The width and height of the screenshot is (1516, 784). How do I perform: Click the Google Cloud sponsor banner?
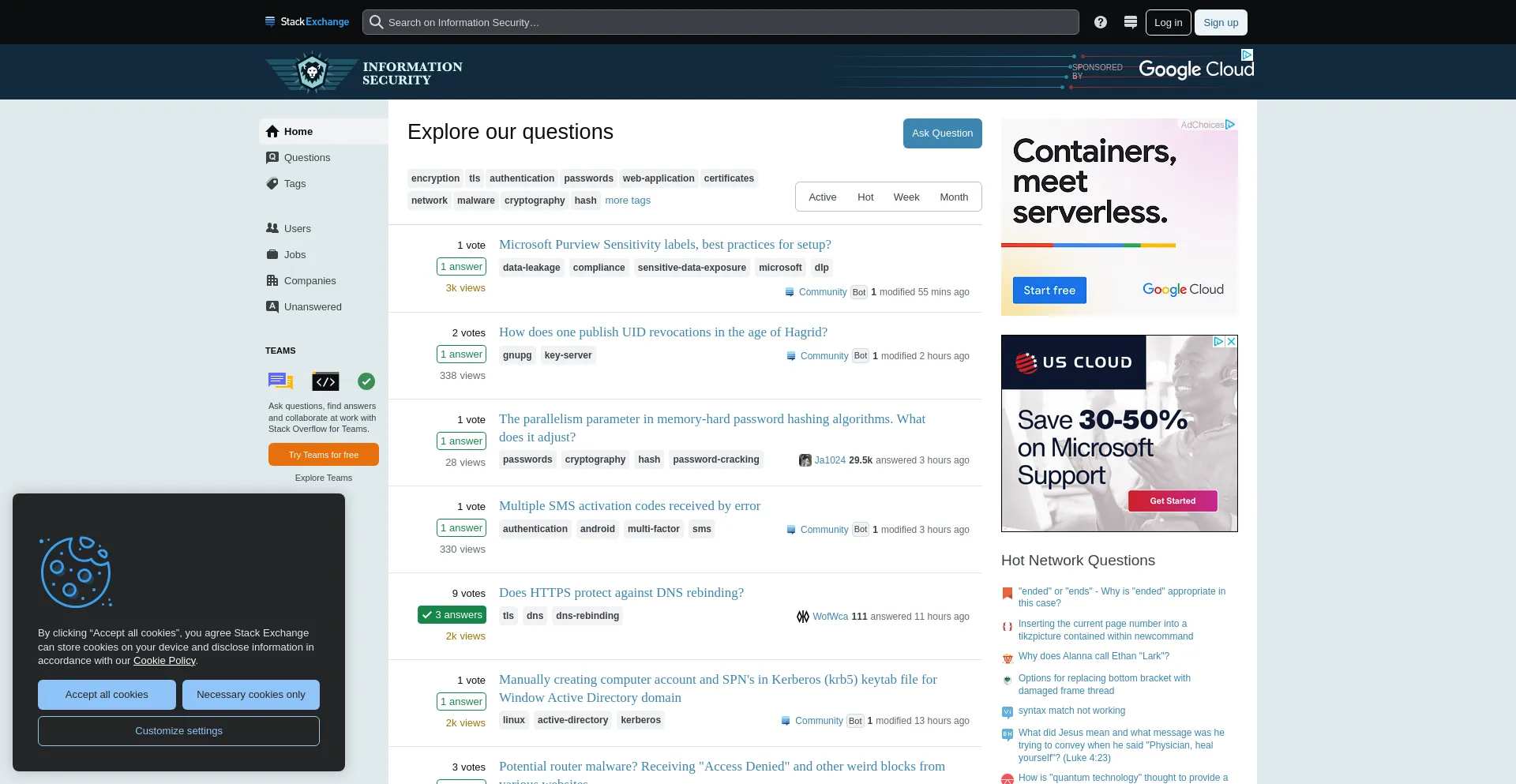(x=1196, y=69)
